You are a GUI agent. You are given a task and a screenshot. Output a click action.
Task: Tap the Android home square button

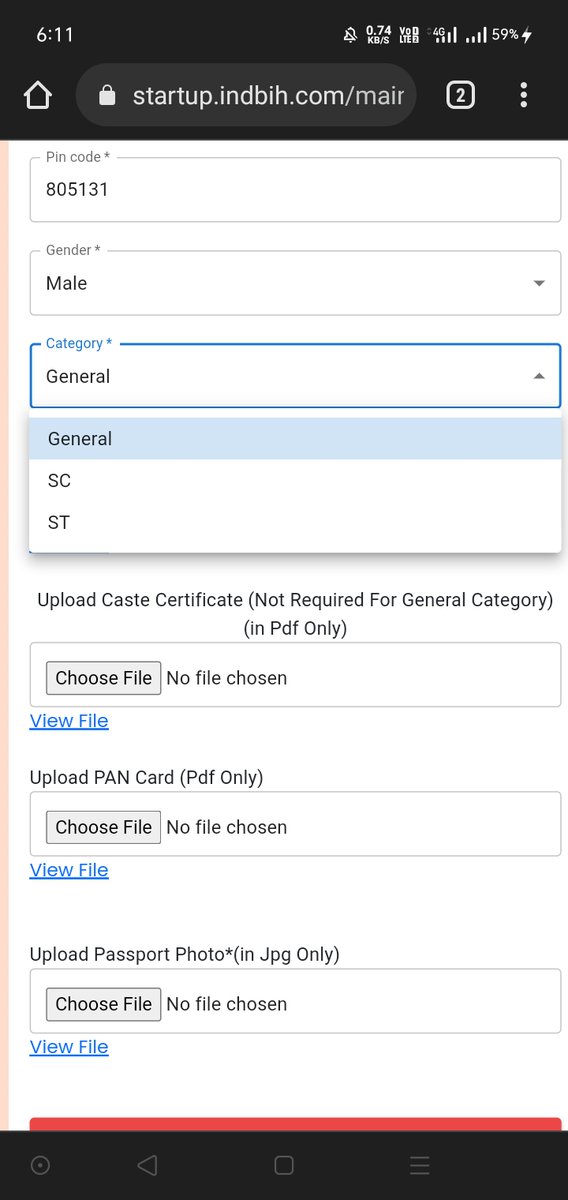(284, 1165)
